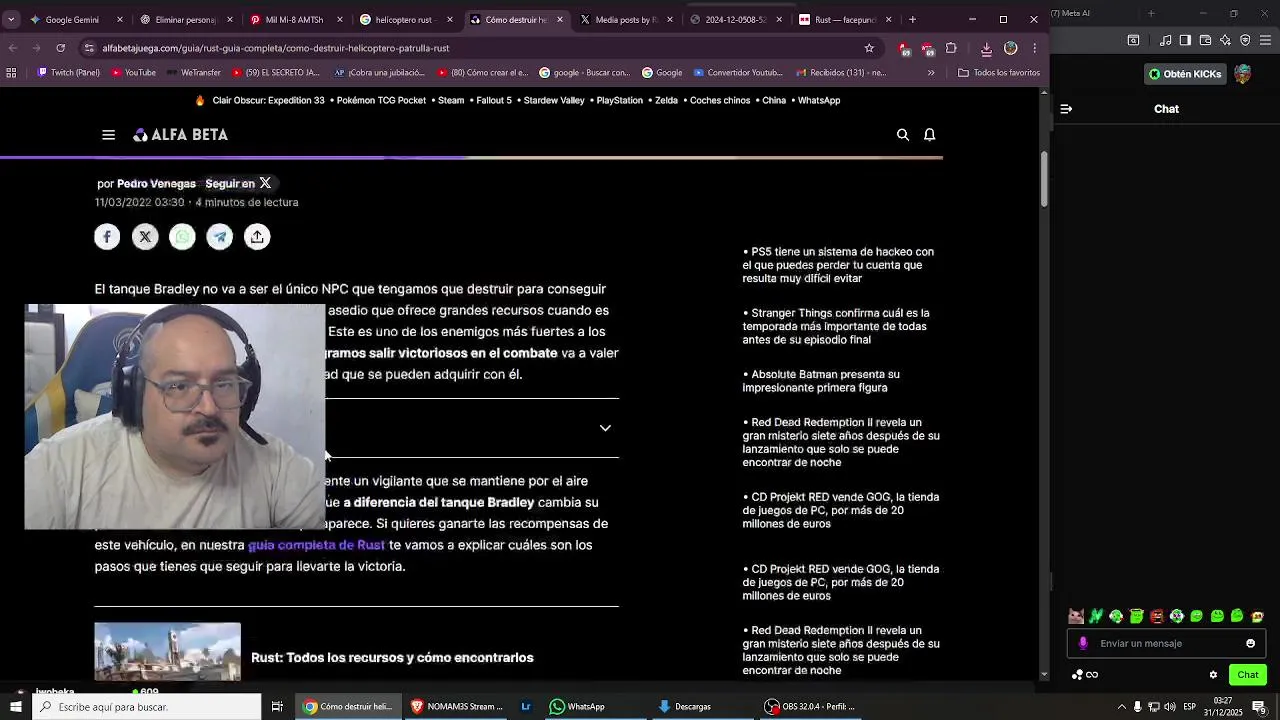Screen dimensions: 1280x720
Task: Follow Pedro Venegas on X
Action: pos(238,184)
